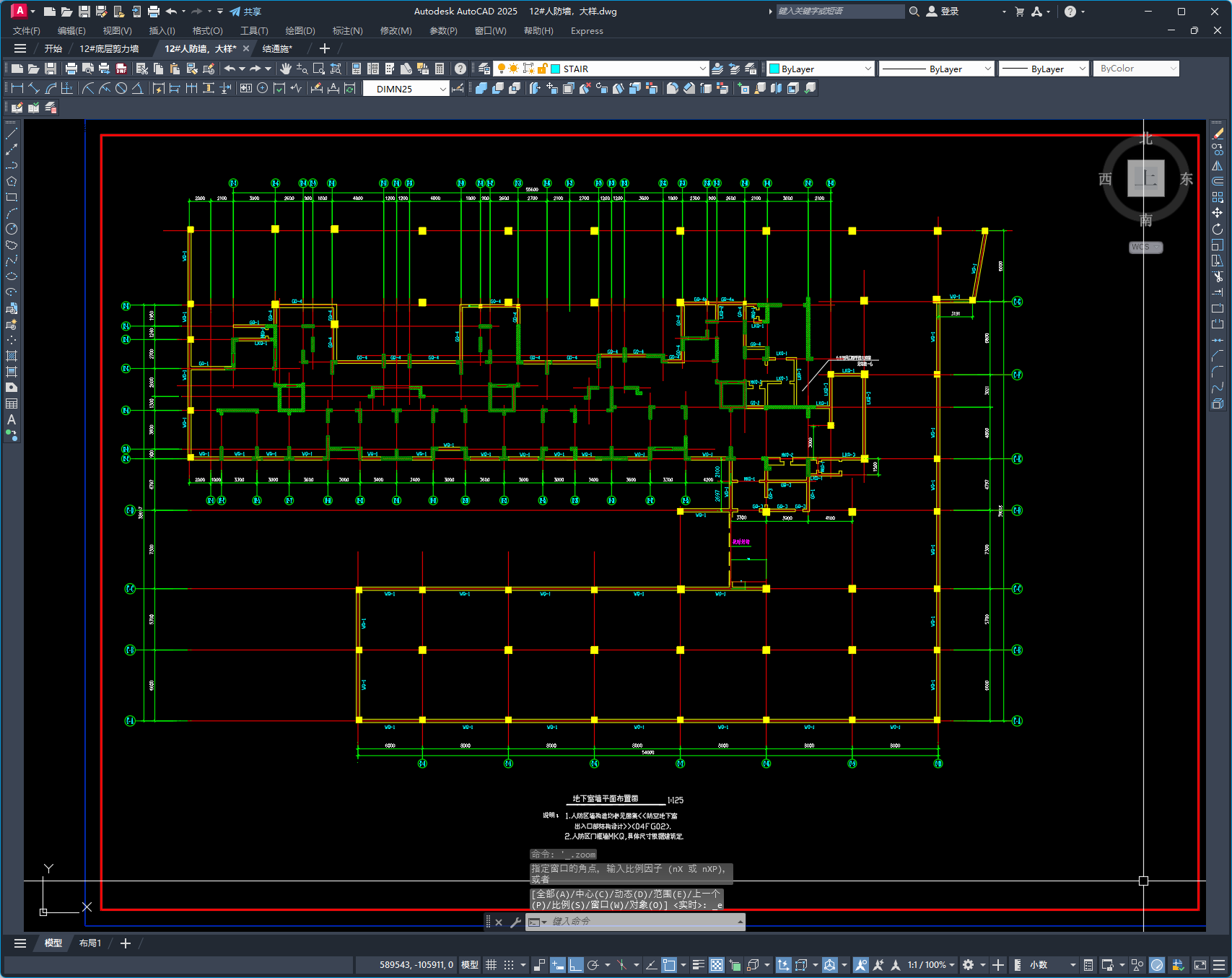The image size is (1232, 978).
Task: Toggle grid display in status bar
Action: [x=491, y=965]
